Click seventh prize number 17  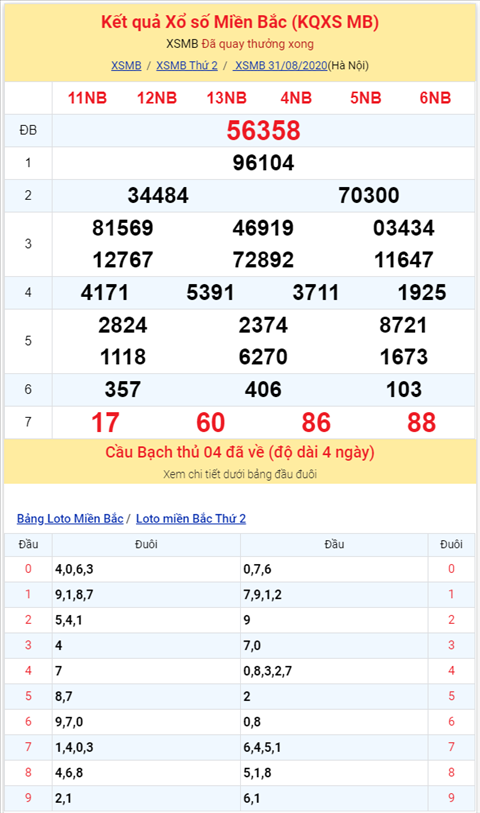point(105,423)
